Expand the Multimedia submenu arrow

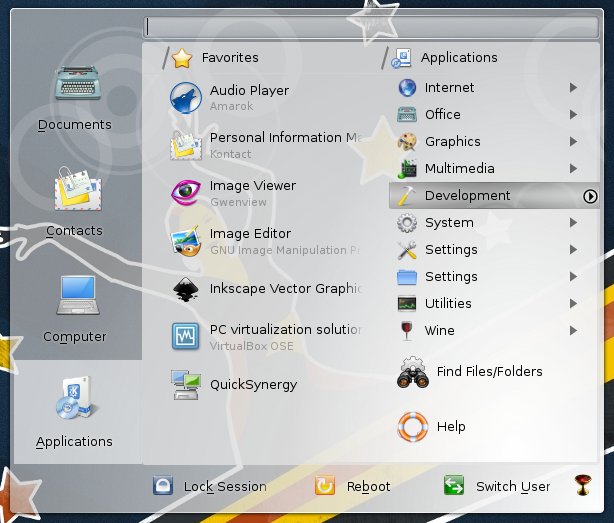point(573,169)
